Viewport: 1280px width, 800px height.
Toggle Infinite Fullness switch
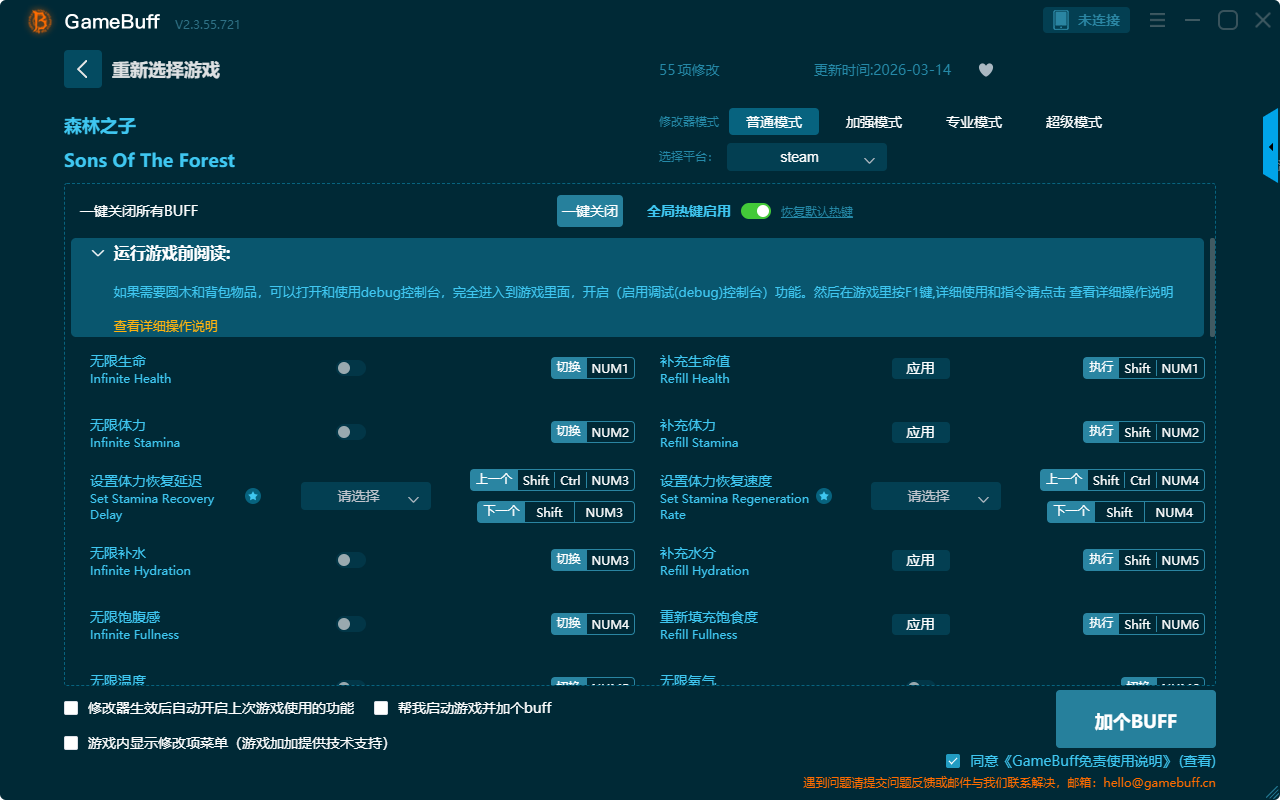tap(350, 624)
